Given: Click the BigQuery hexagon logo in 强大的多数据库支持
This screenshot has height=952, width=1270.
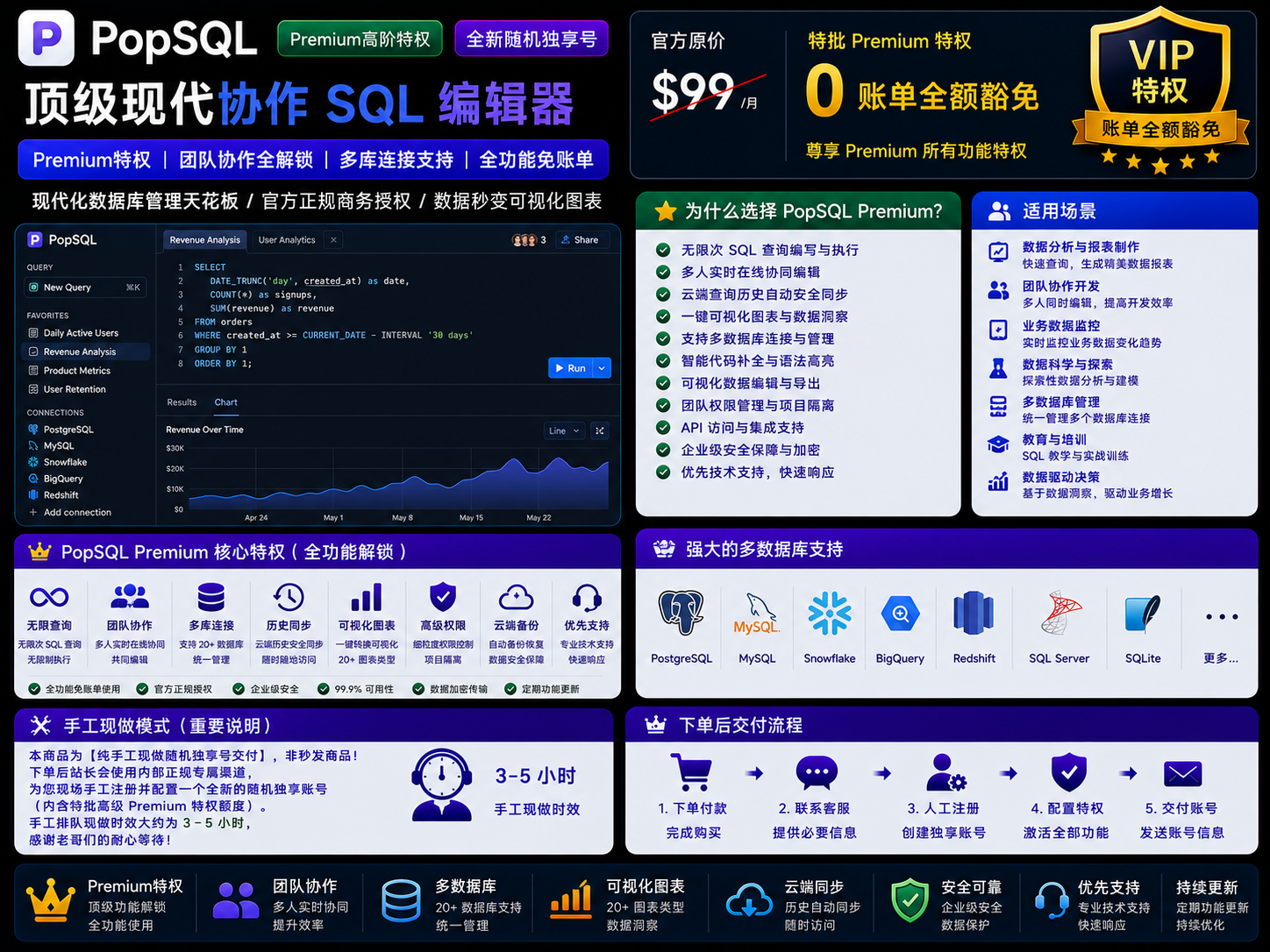Looking at the screenshot, I should click(900, 614).
